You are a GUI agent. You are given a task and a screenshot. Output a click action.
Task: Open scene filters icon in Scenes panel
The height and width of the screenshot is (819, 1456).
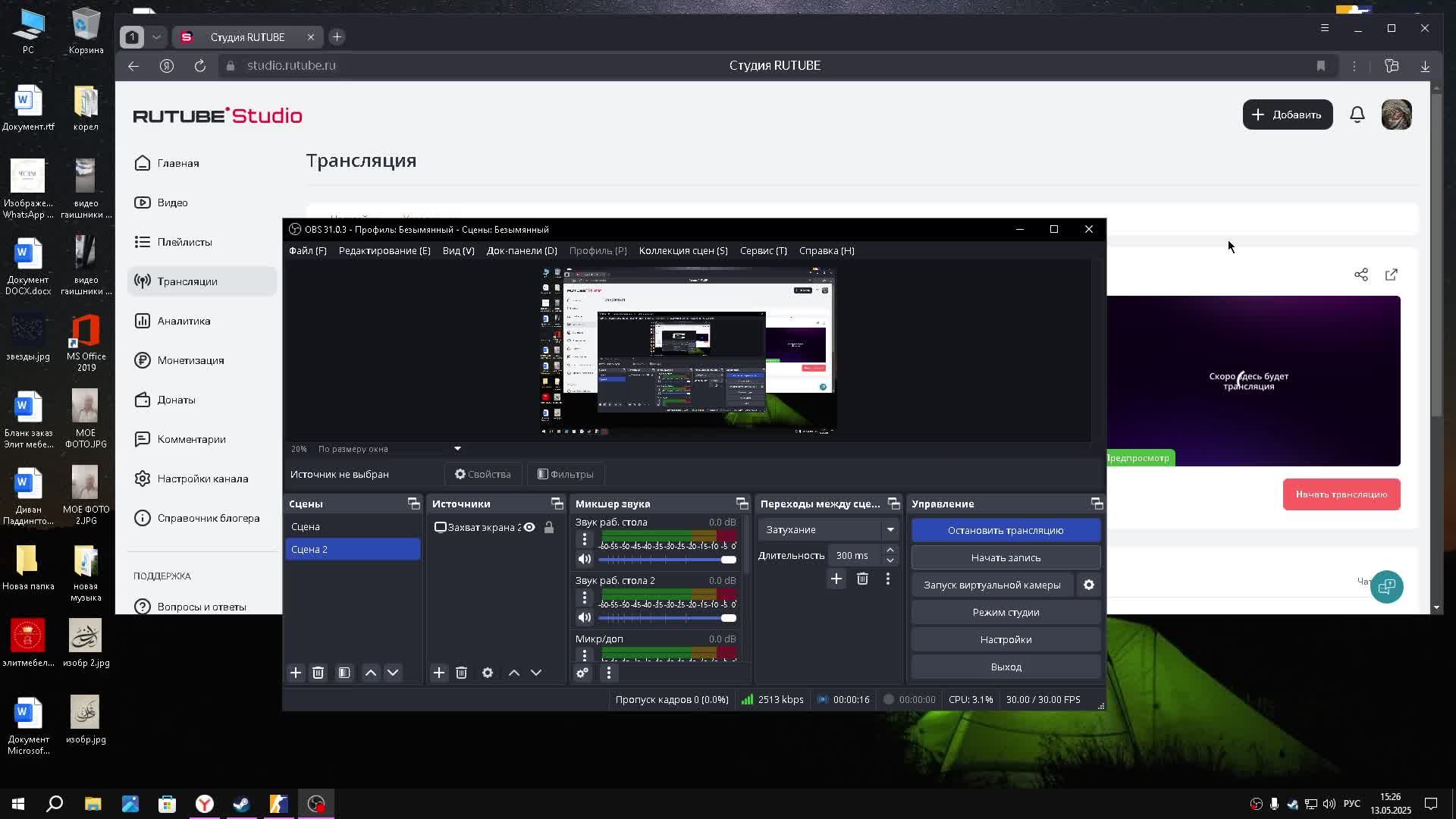pos(344,673)
